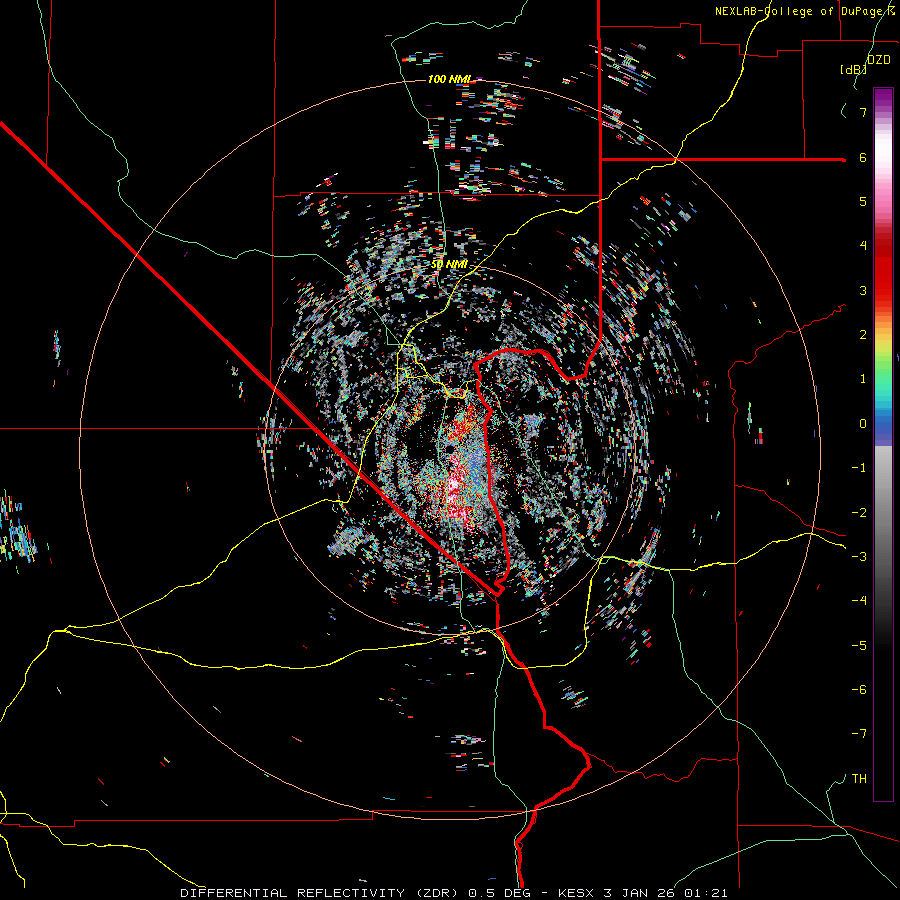The width and height of the screenshot is (900, 900).
Task: Click the 3 JAN 26 date in the caption
Action: 641,893
